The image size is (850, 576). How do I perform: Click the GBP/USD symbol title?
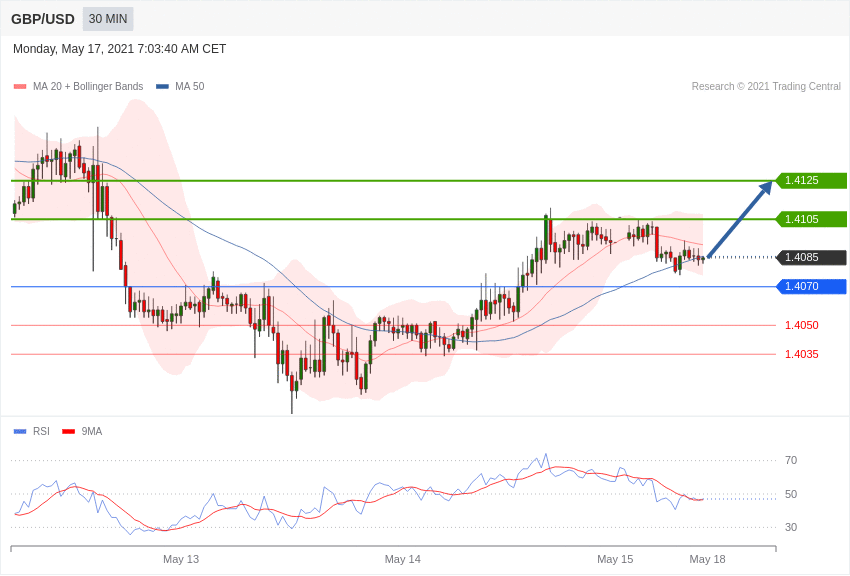pyautogui.click(x=43, y=19)
